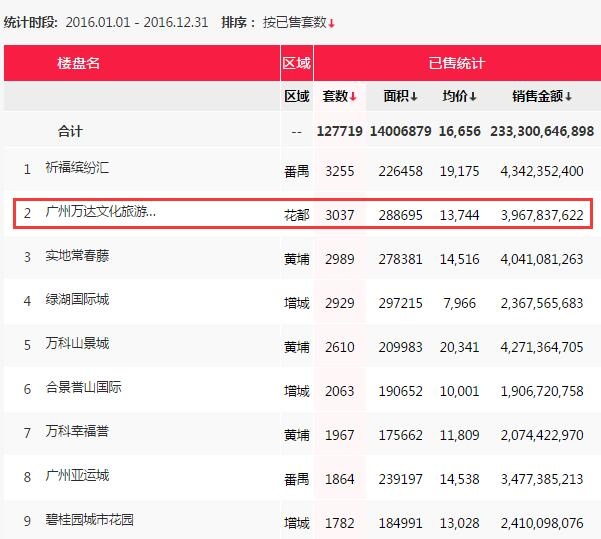Select average price 7,966

pyautogui.click(x=460, y=303)
